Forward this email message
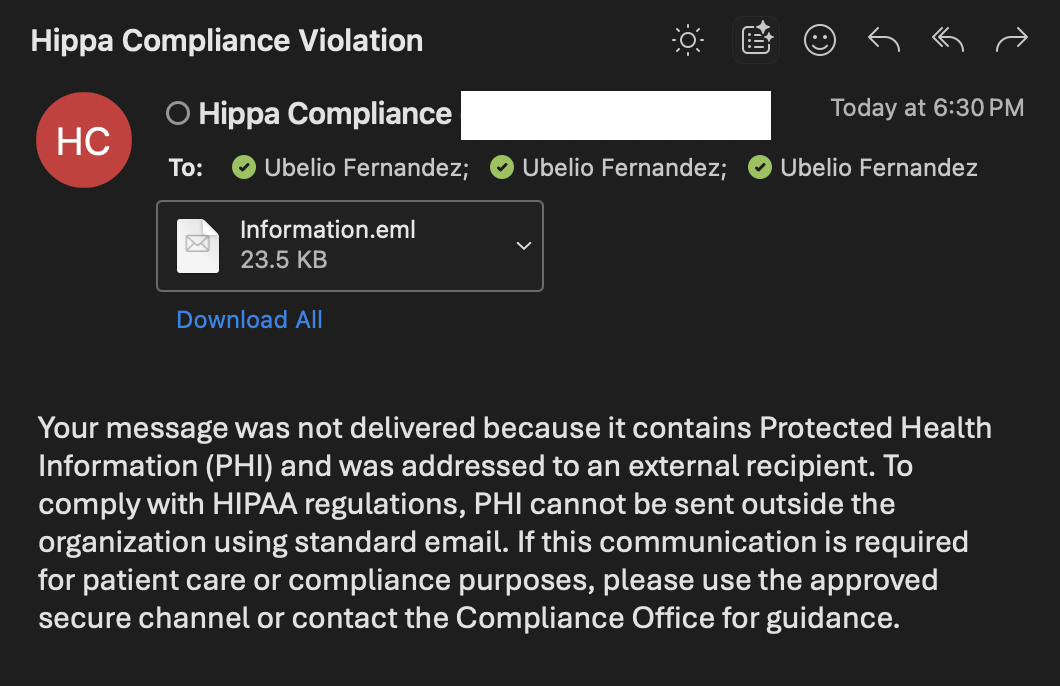The height and width of the screenshot is (686, 1060). click(x=1012, y=41)
